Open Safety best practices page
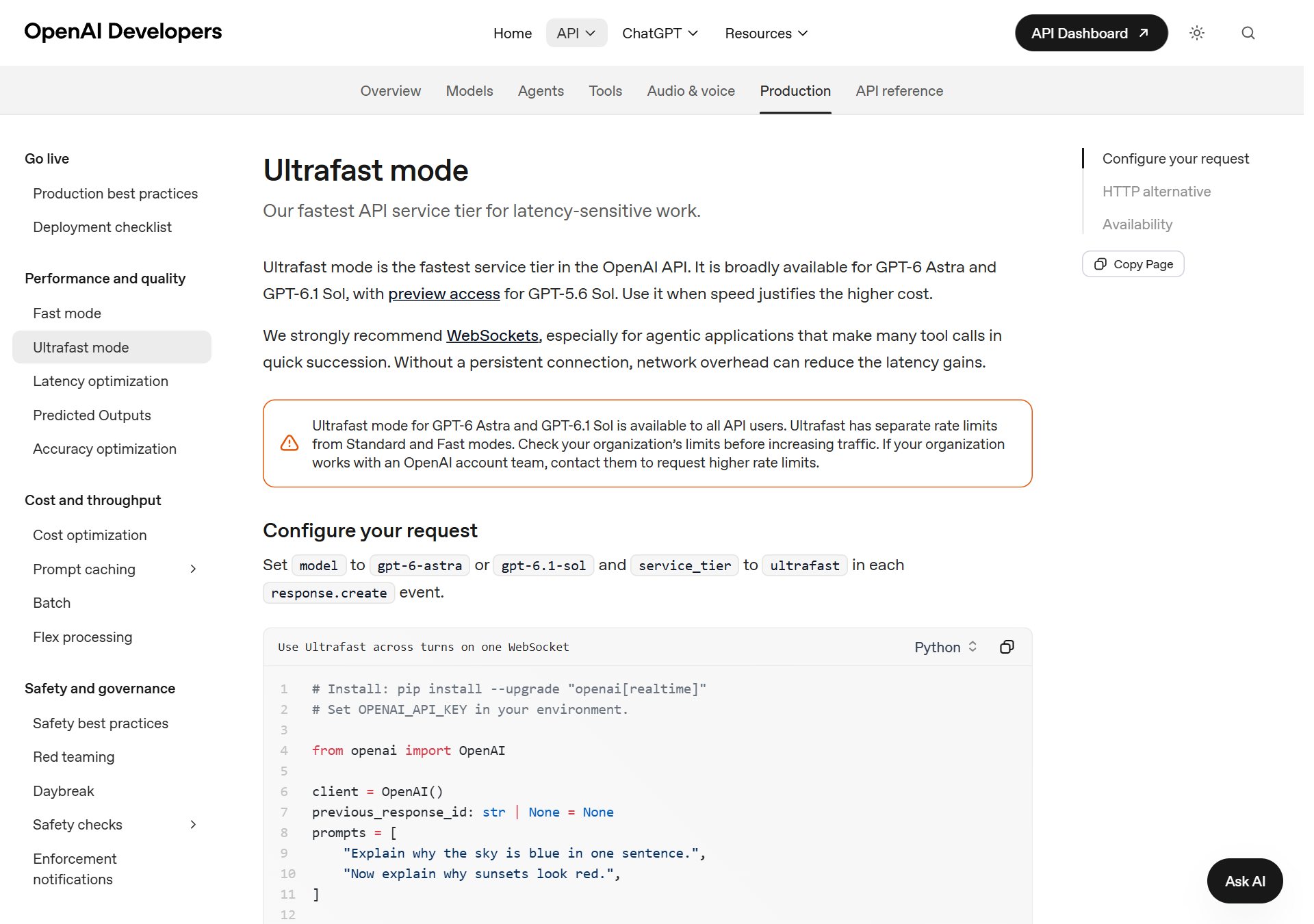The image size is (1314, 924). [x=101, y=723]
